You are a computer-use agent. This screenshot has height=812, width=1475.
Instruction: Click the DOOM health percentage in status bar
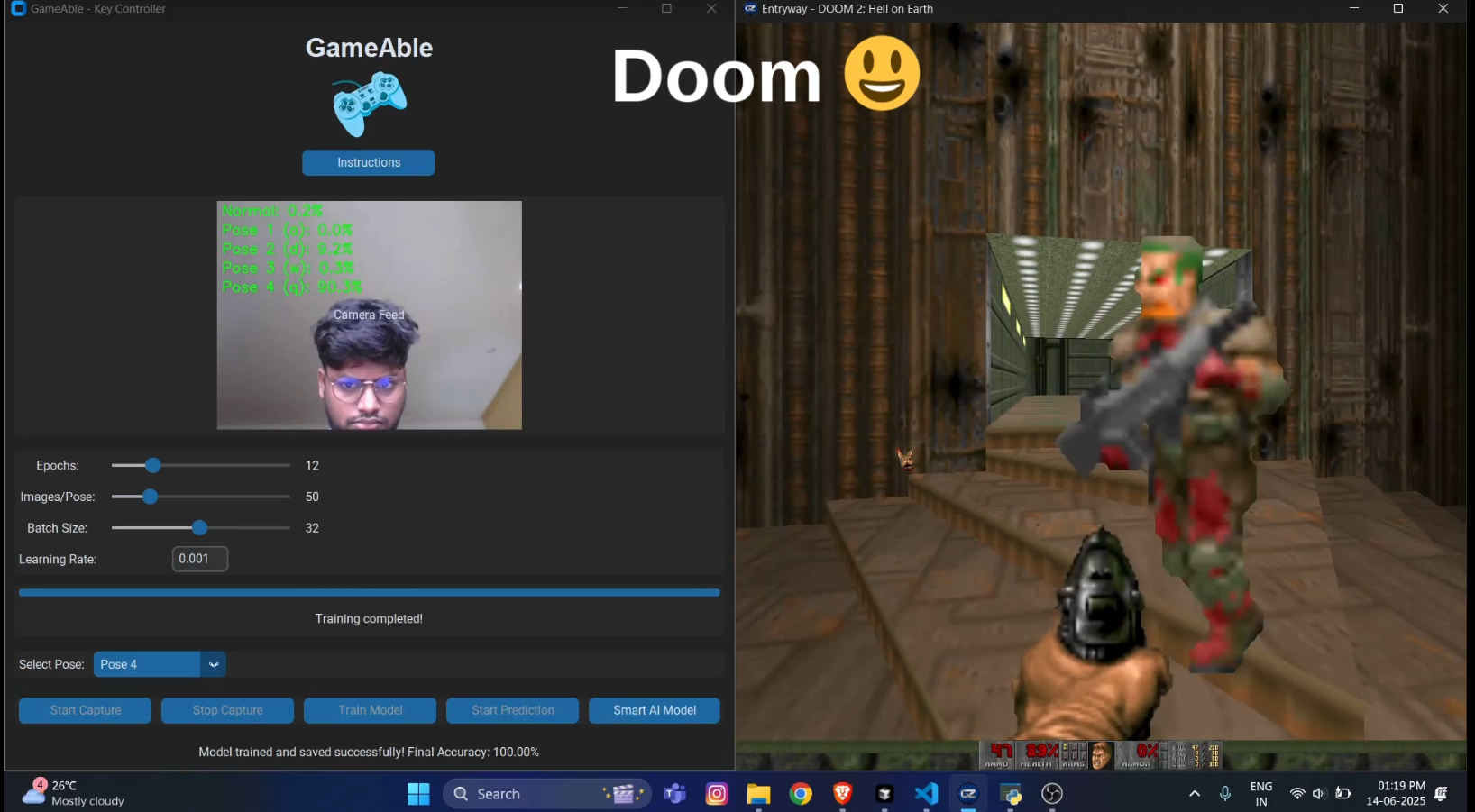1040,751
